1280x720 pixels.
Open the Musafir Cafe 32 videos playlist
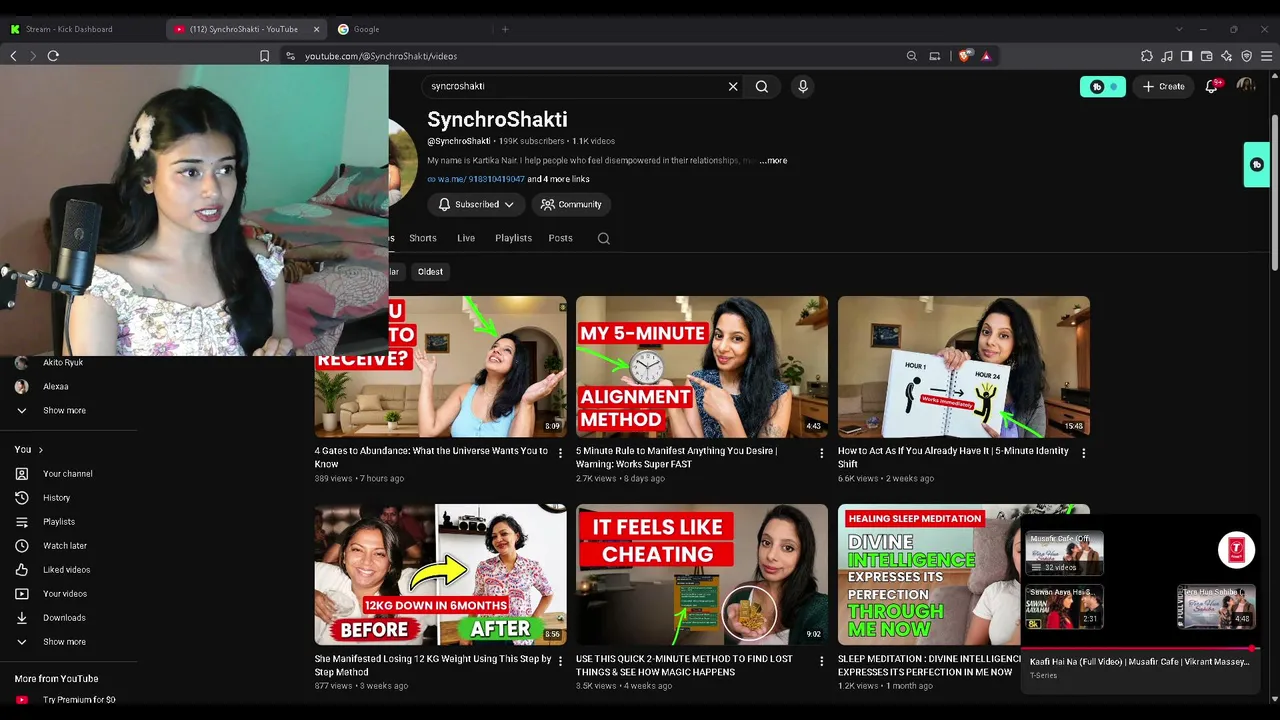(x=1064, y=553)
